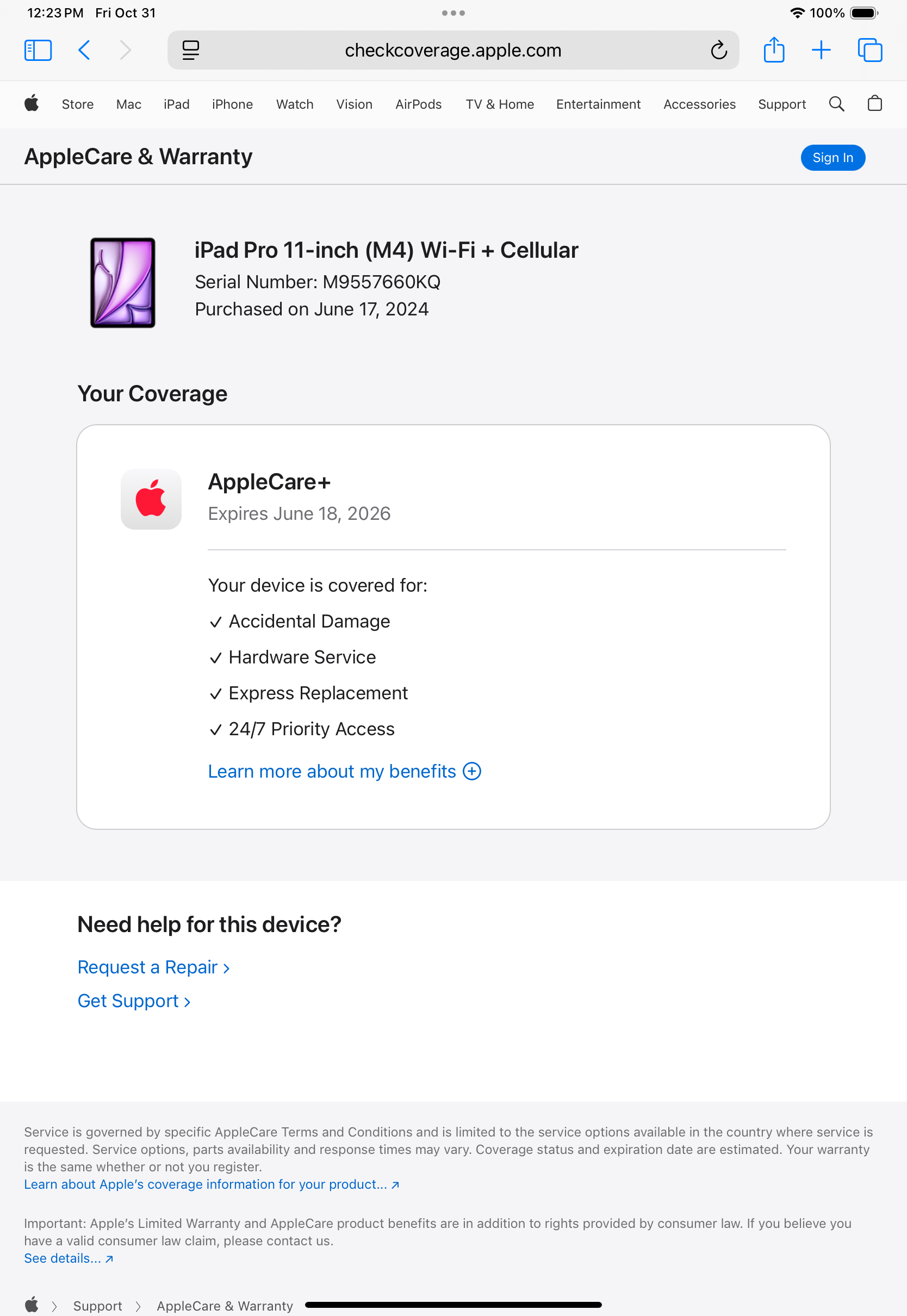Open the shopping bag
Image resolution: width=907 pixels, height=1316 pixels.
(874, 104)
